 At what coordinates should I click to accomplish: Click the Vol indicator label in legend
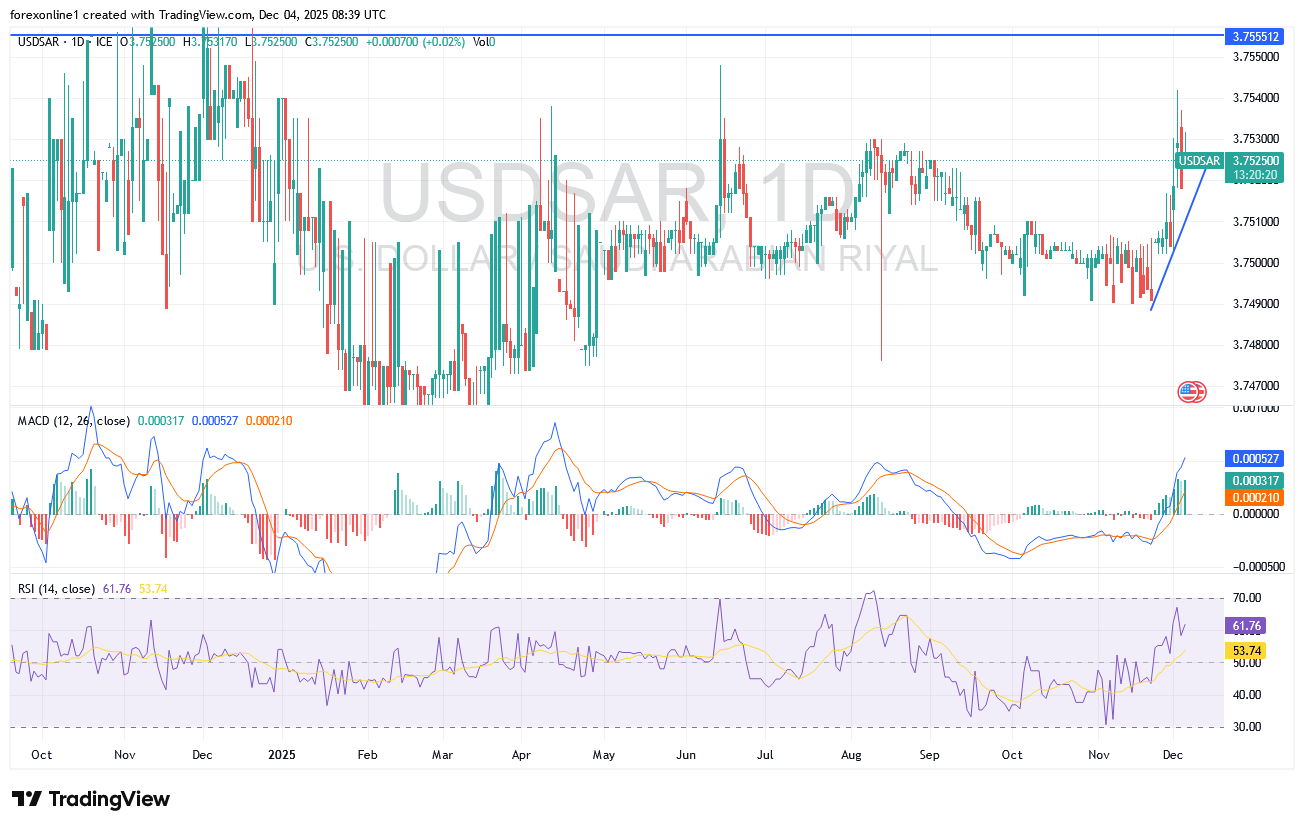tap(482, 41)
